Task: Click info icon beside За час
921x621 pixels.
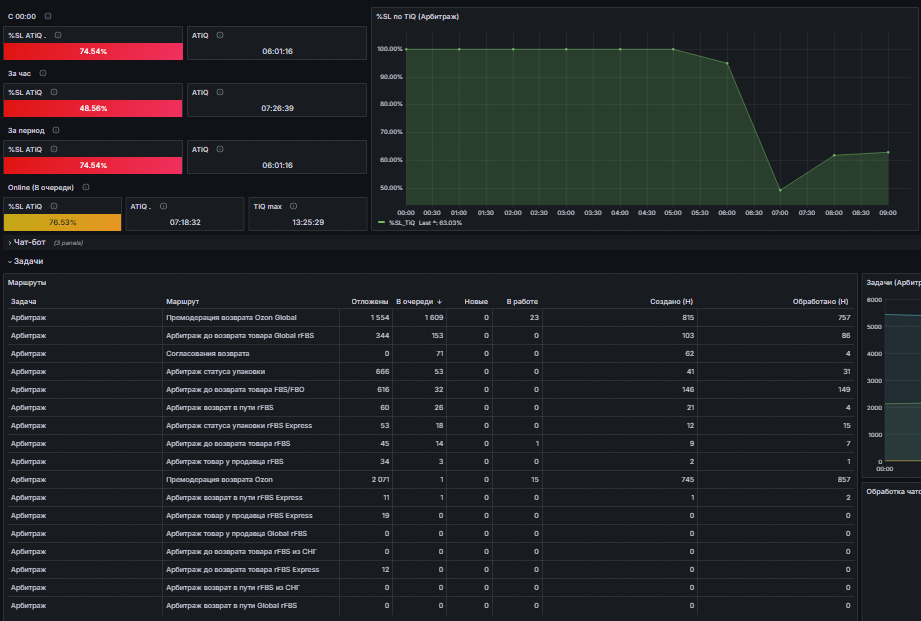Action: tap(43, 73)
